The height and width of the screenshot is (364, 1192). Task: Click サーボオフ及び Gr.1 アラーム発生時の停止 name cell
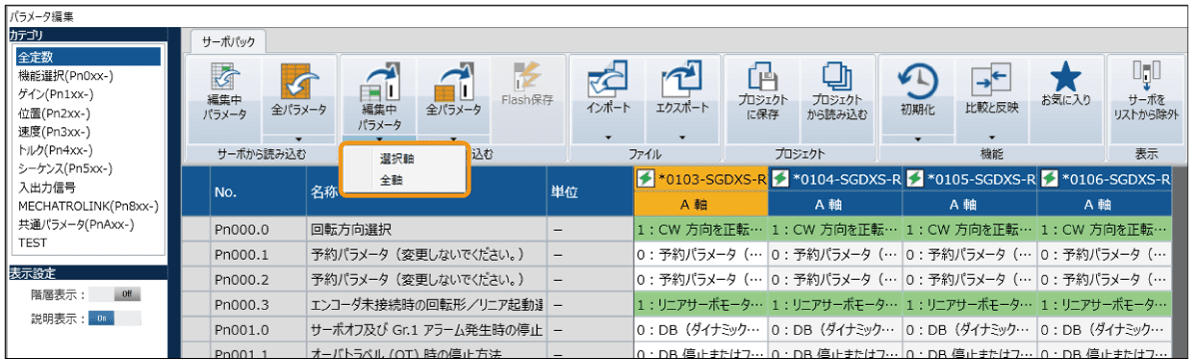click(426, 331)
